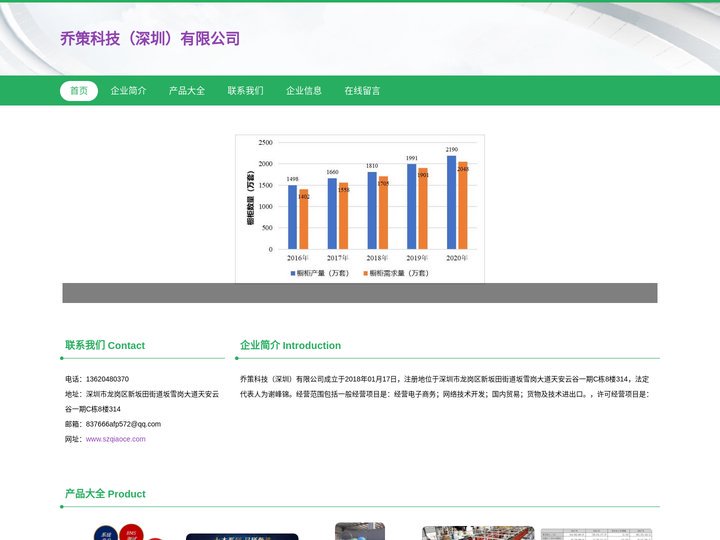Open the 产品大全 menu item

coord(187,91)
